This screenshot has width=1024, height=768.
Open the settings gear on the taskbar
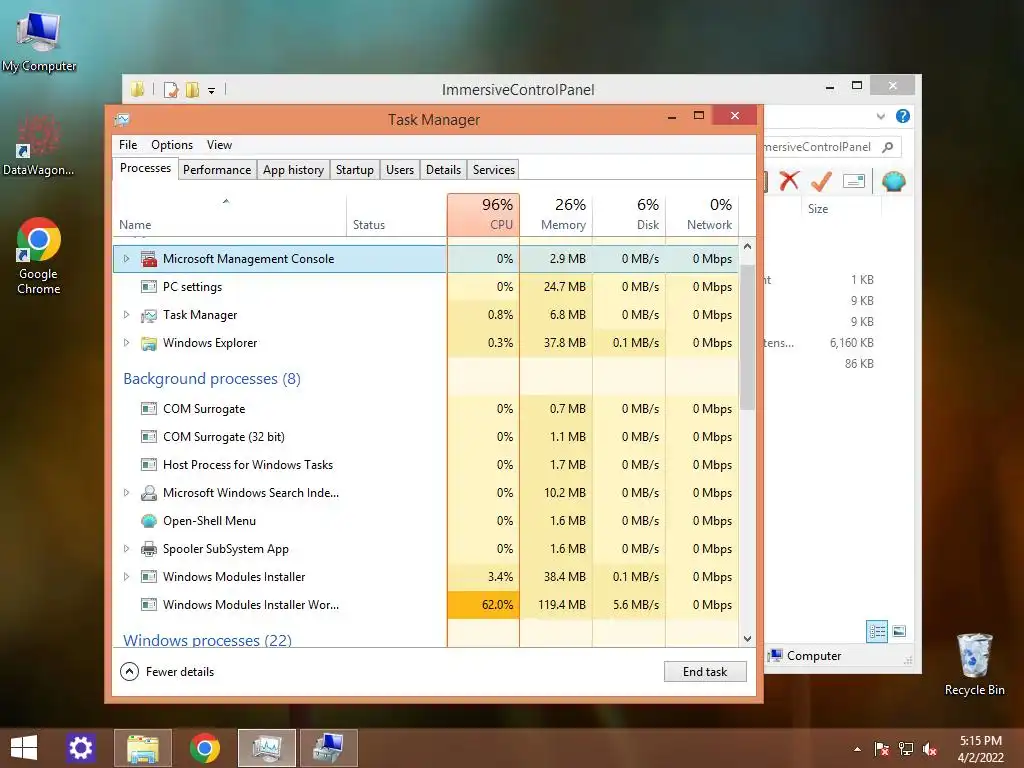point(81,748)
